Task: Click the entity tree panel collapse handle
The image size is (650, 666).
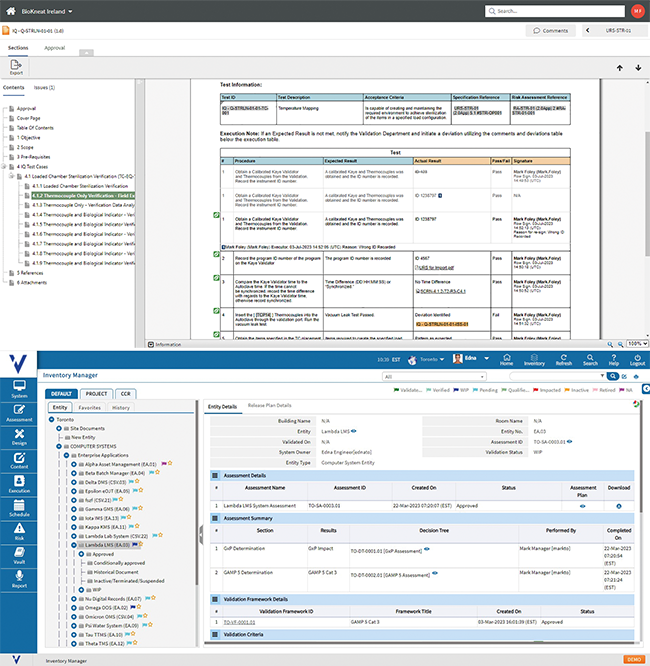Action: [x=201, y=535]
